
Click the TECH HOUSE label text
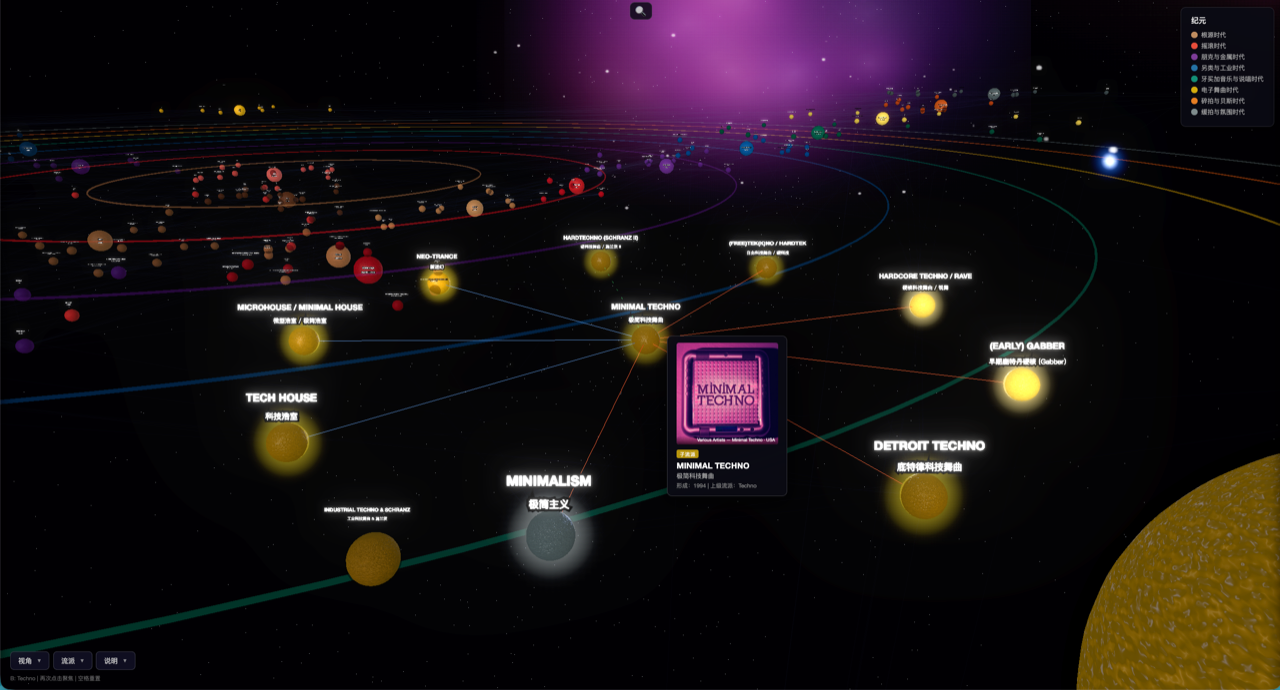click(281, 398)
